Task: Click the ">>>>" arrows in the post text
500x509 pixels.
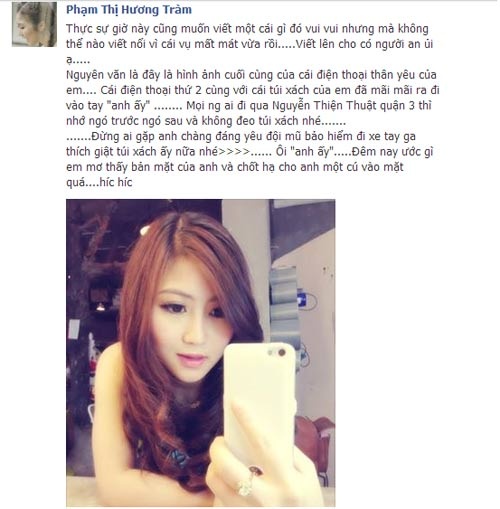Action: tap(234, 152)
